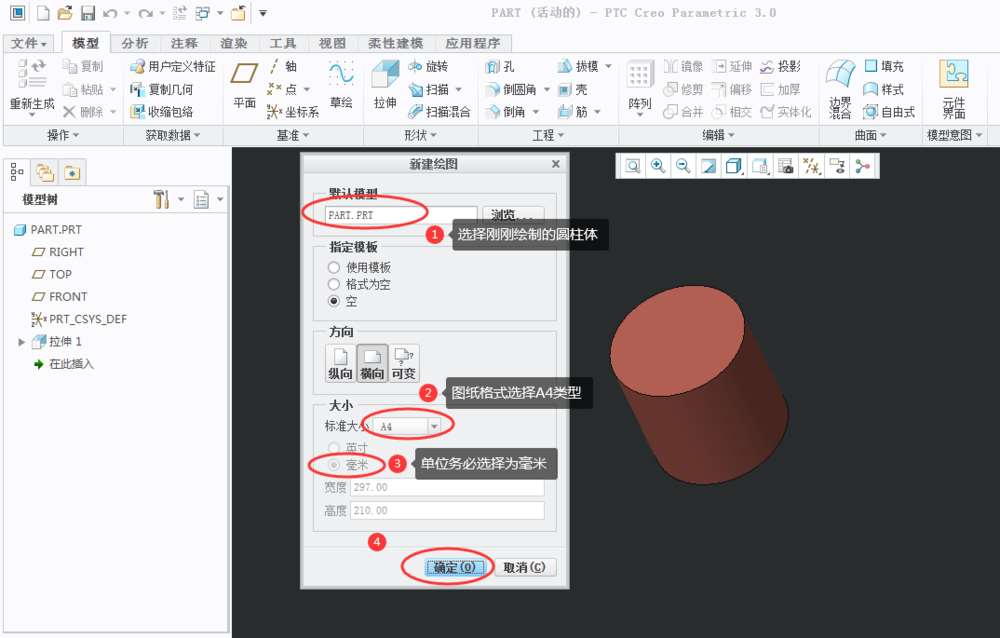
Task: Open the 编辑 group dropdown
Action: pos(719,135)
